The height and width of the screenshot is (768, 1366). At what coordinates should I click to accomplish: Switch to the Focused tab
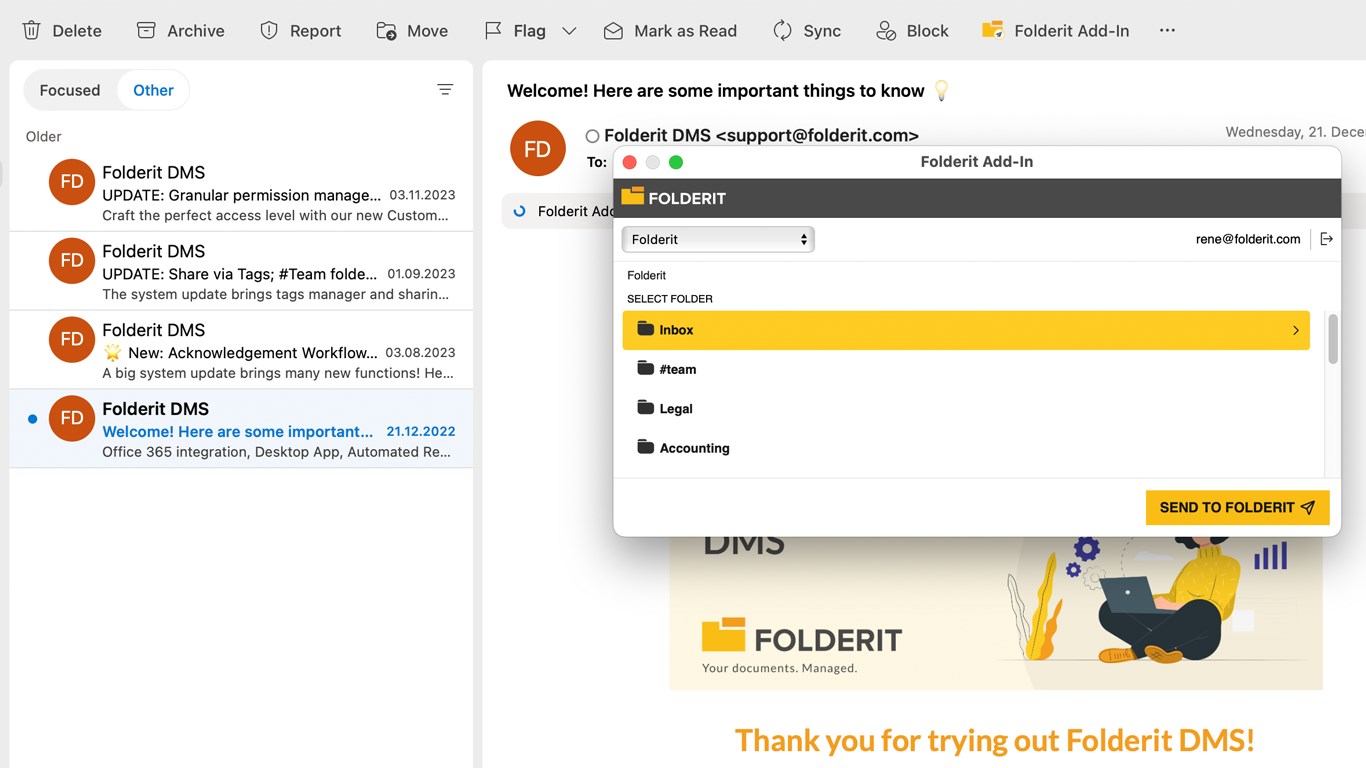coord(70,90)
